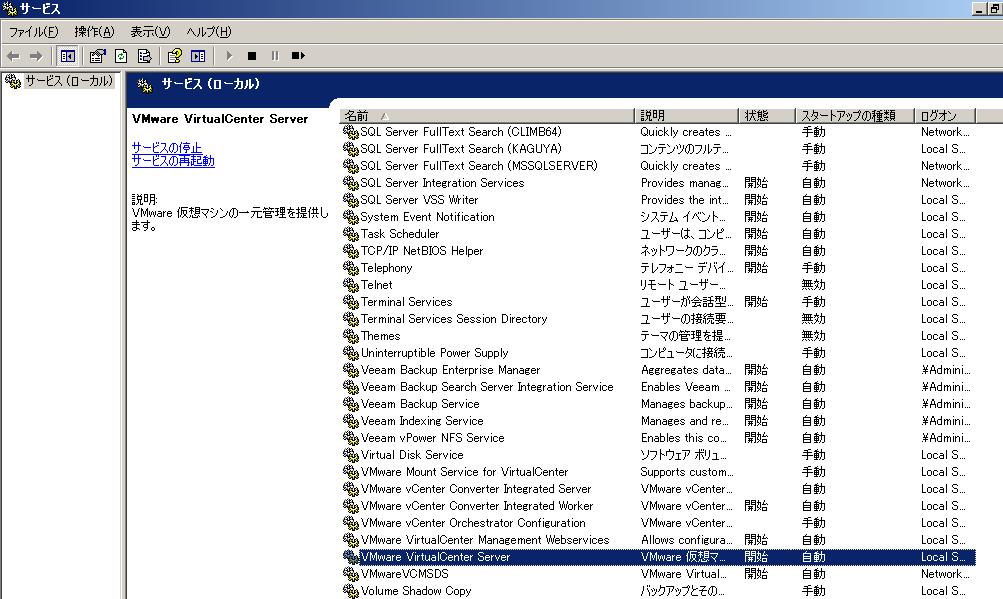Restart service with the restart icon
Viewport: 1003px width, 599px height.
(x=298, y=56)
